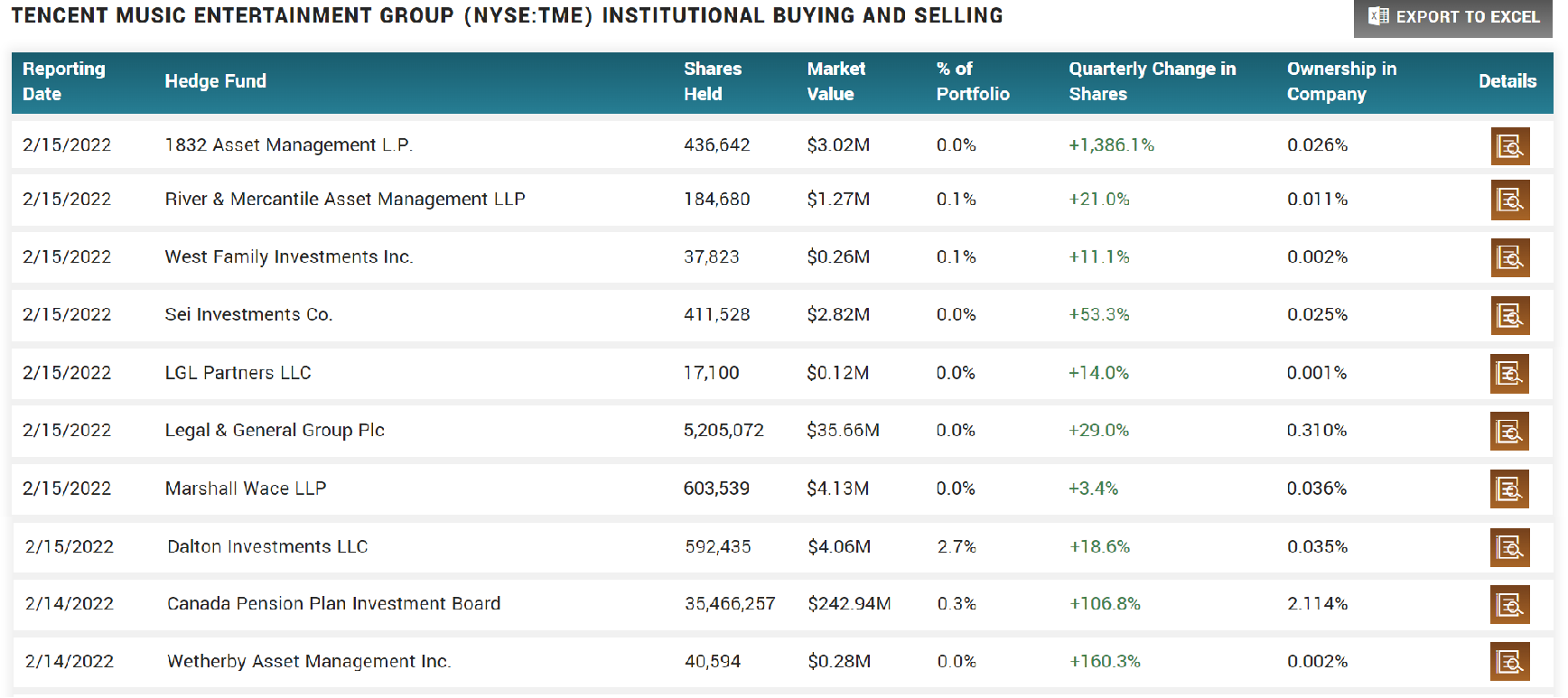View details for Legal & General Group Plc
Screen dimensions: 1568x698
click(1509, 431)
